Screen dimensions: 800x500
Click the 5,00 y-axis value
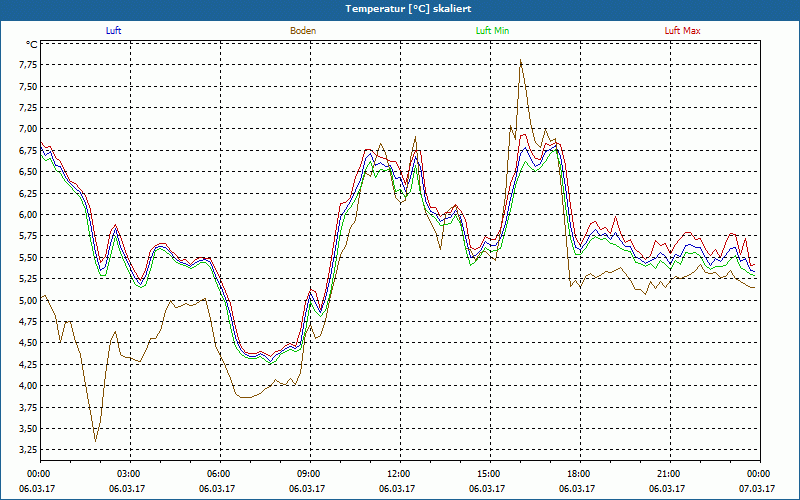[x=28, y=300]
